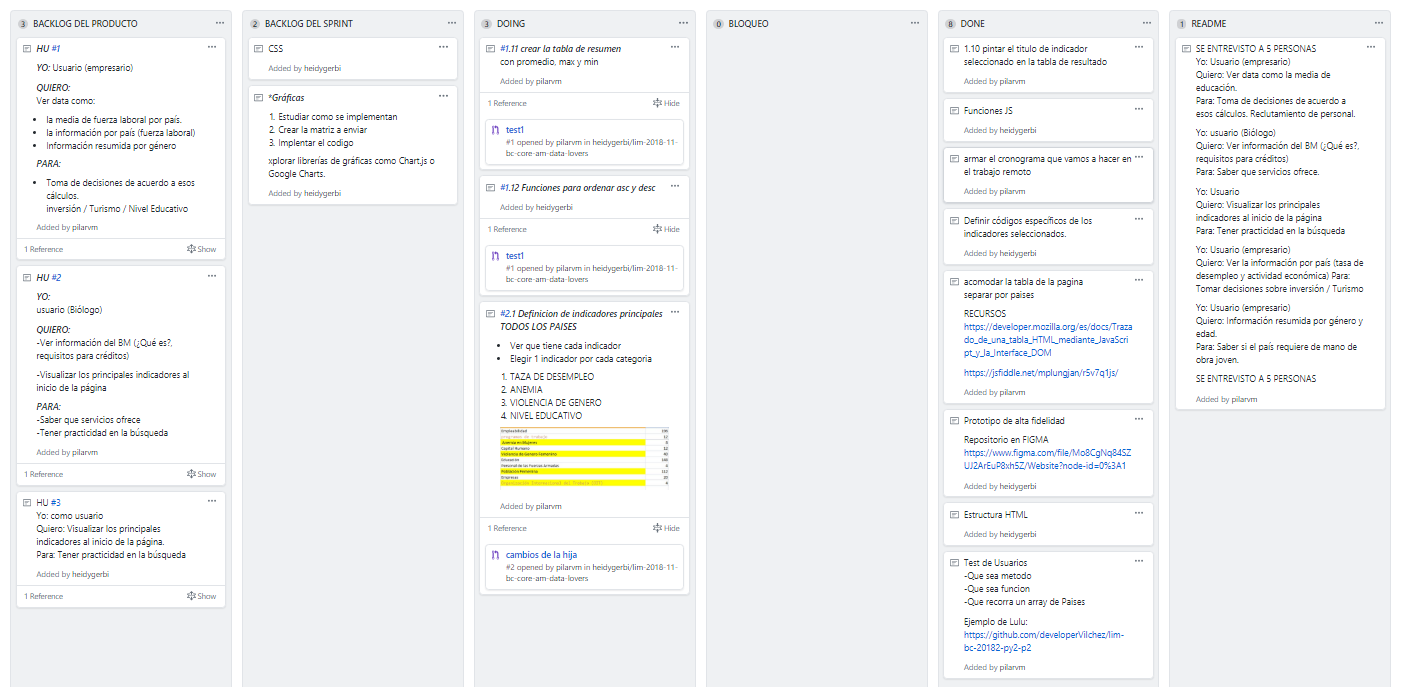
Task: Open Estructura HTML card menu
Action: click(1139, 514)
